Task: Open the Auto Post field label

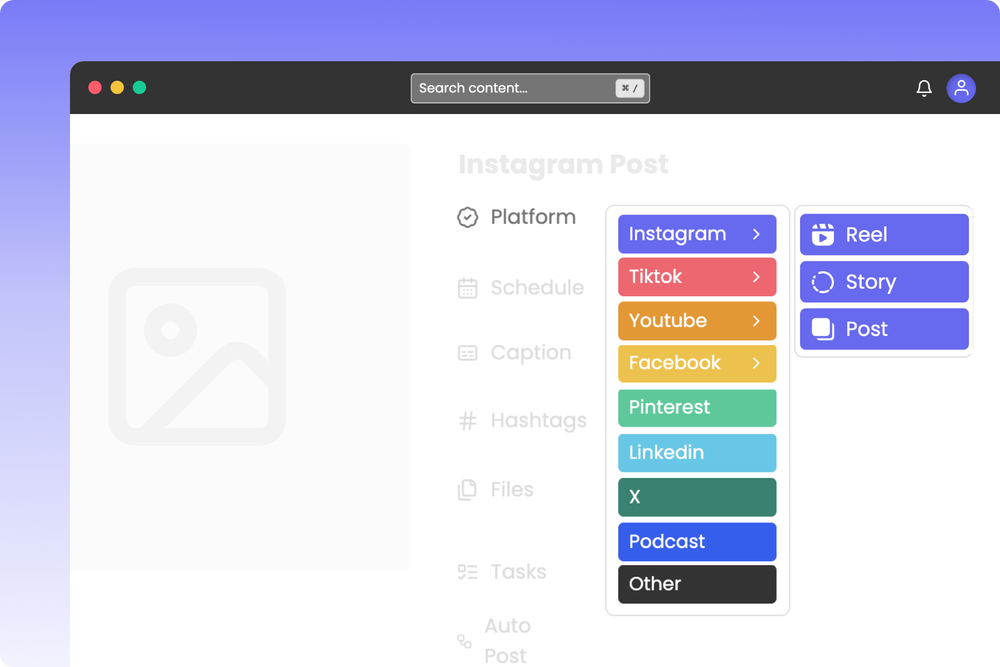Action: [x=507, y=641]
